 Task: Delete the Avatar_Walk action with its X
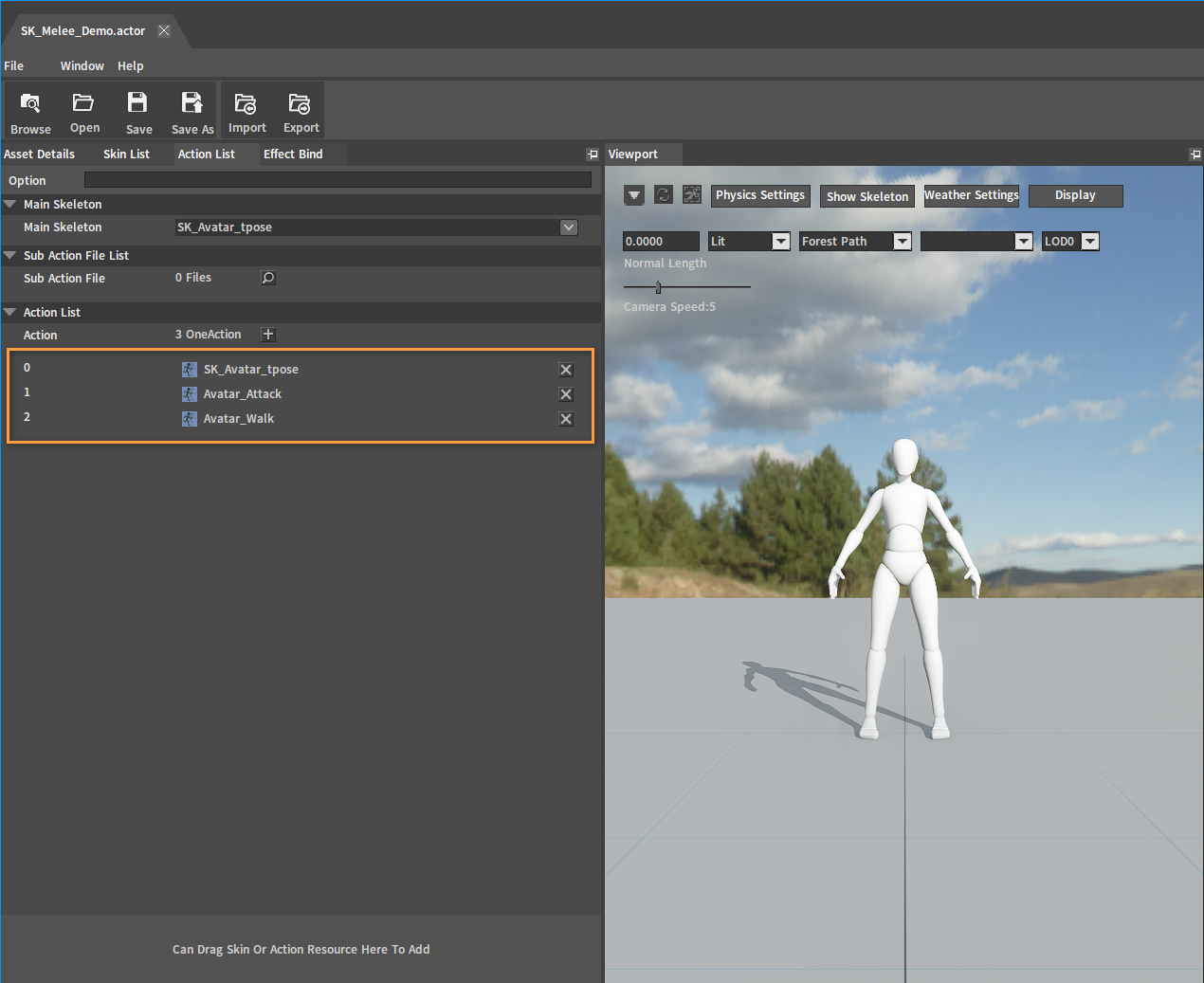[566, 419]
